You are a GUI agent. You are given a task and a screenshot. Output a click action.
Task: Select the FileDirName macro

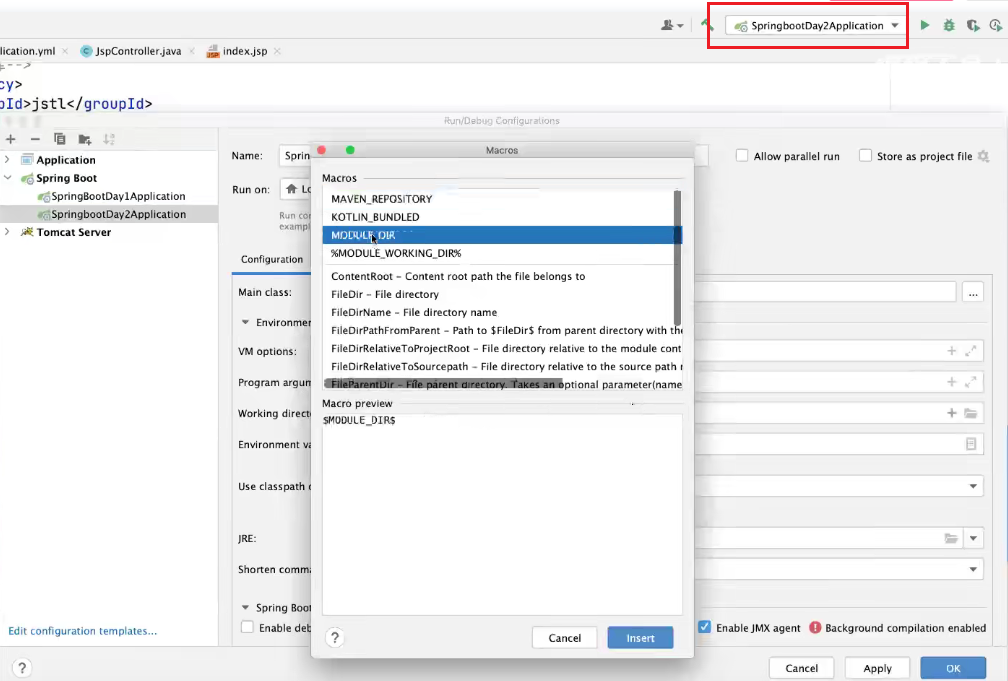coord(414,312)
